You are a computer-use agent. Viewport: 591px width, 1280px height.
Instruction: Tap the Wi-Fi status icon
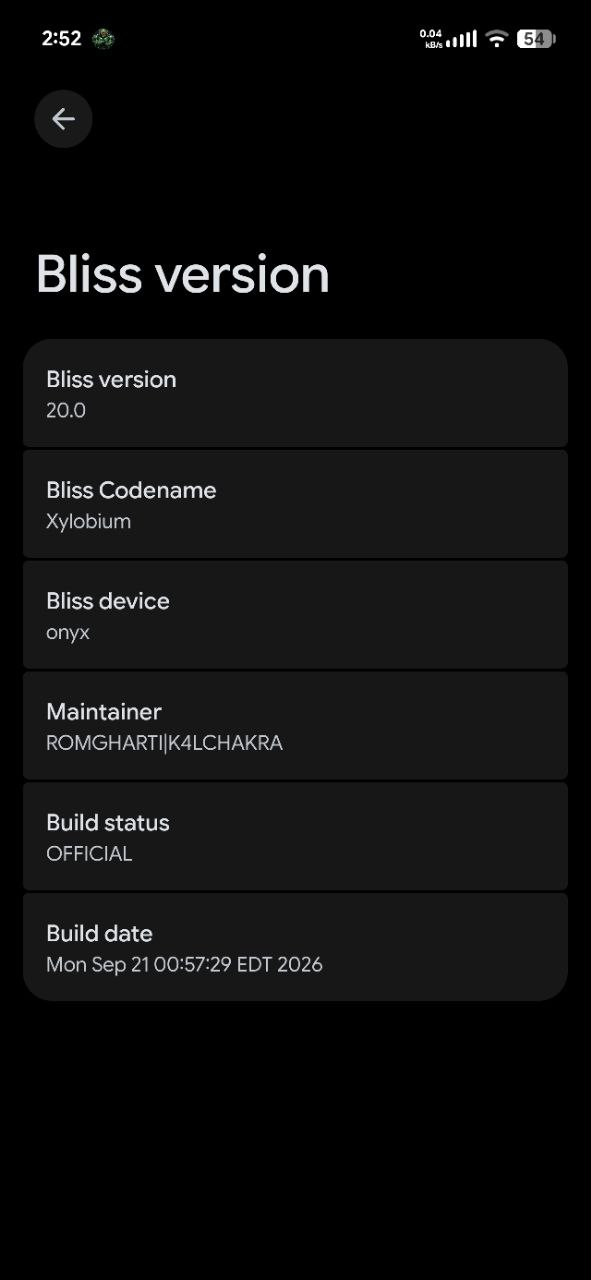(x=496, y=39)
